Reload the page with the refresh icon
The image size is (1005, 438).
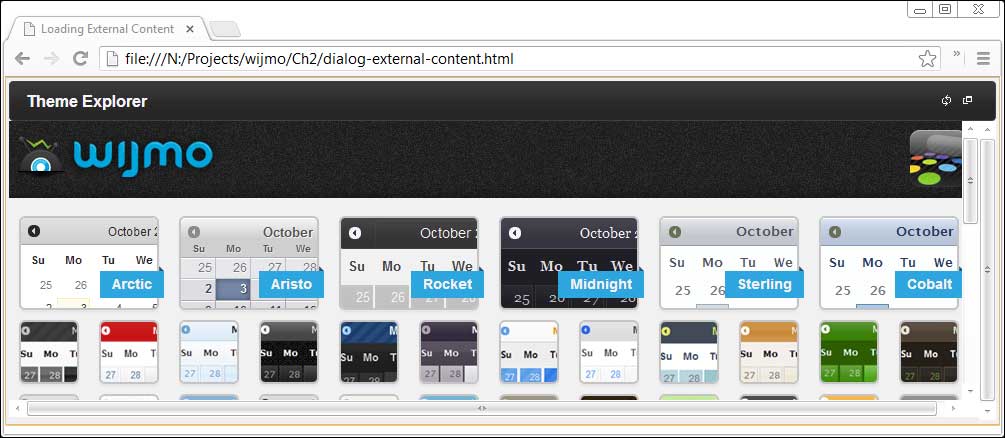(80, 59)
